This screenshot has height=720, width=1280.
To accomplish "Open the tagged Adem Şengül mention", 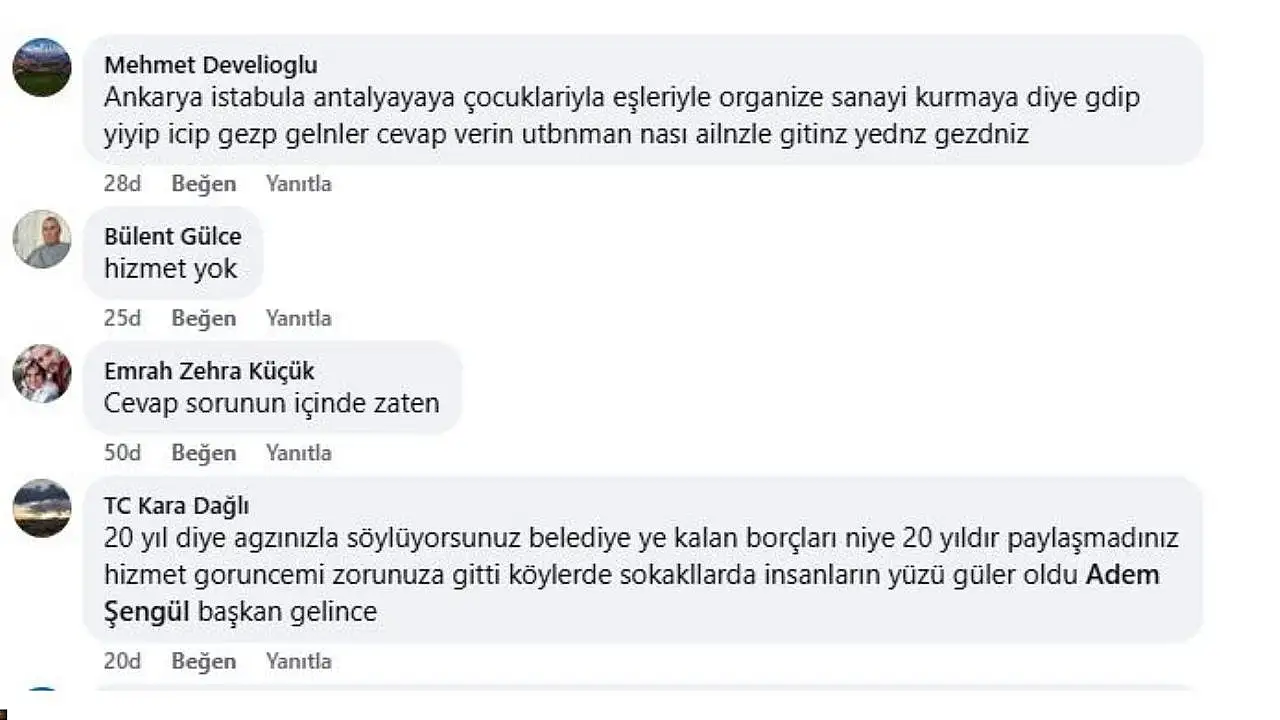I will [1122, 576].
